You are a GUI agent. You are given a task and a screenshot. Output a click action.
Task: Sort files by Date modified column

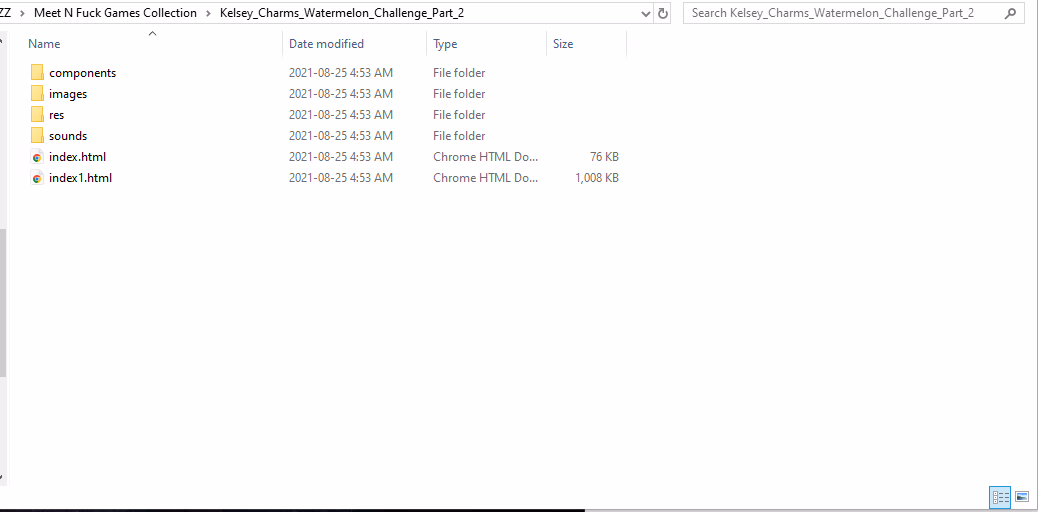(x=326, y=44)
